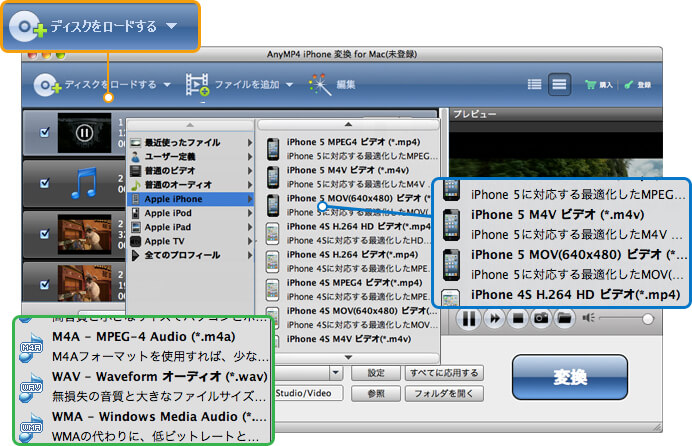The height and width of the screenshot is (446, 692).
Task: Stop the preview playback
Action: (x=518, y=318)
